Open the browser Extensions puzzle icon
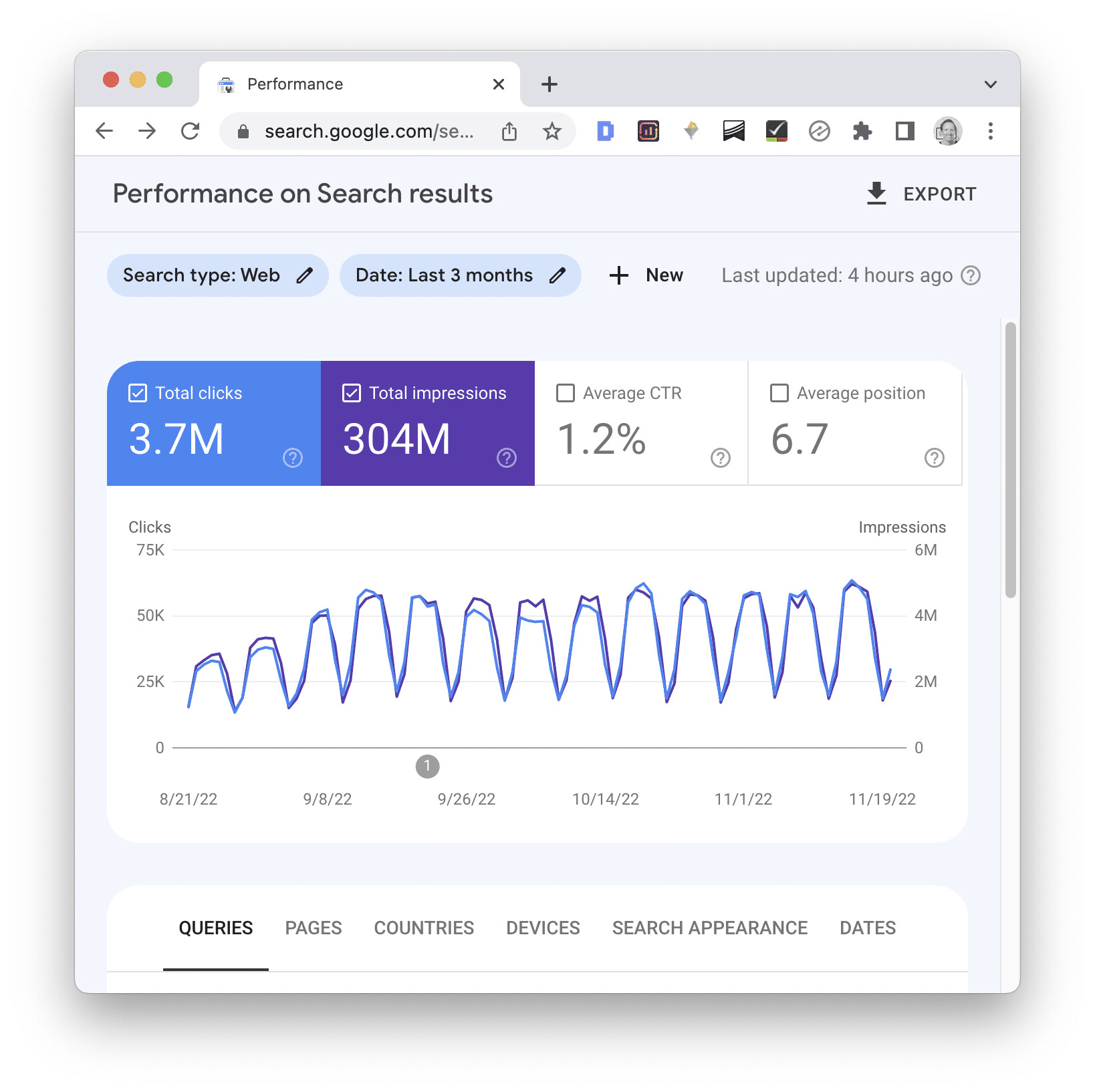The height and width of the screenshot is (1092, 1095). click(x=862, y=132)
